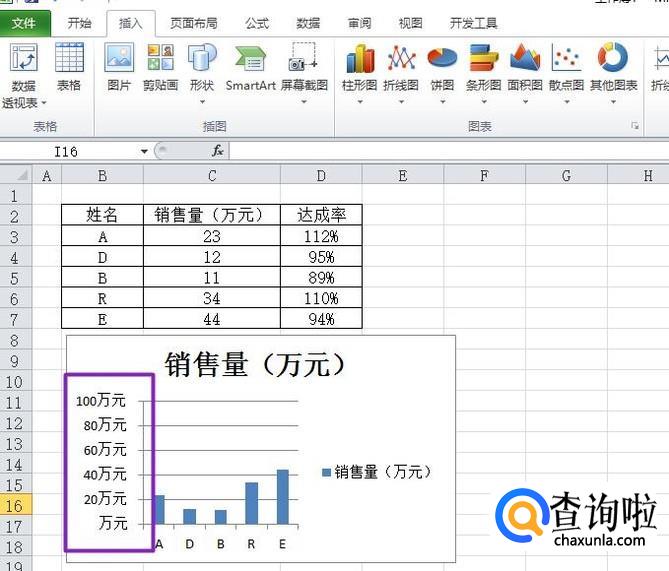Image resolution: width=669 pixels, height=571 pixels.
Task: Switch to the 开始 Home tab
Action: (x=79, y=23)
